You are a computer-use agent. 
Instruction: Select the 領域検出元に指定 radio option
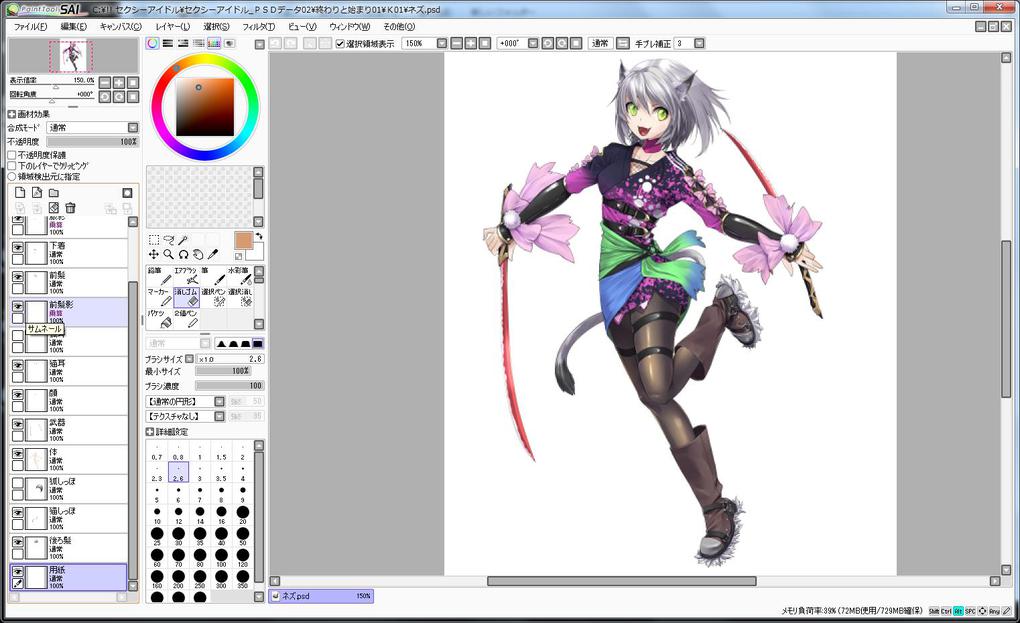pos(12,176)
